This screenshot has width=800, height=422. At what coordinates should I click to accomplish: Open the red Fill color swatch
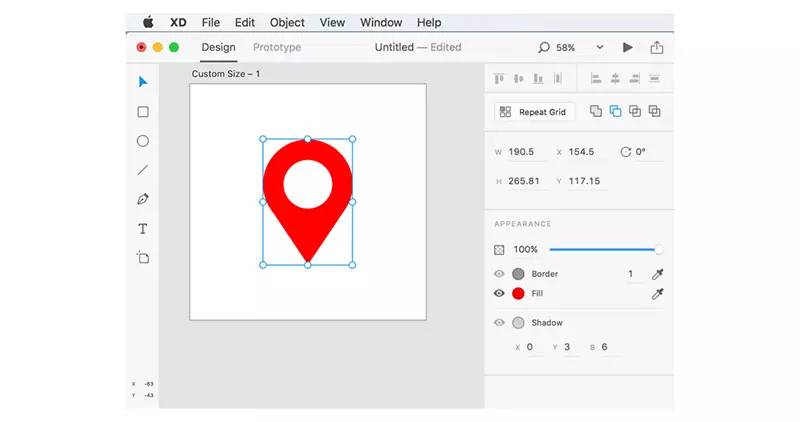click(x=518, y=294)
